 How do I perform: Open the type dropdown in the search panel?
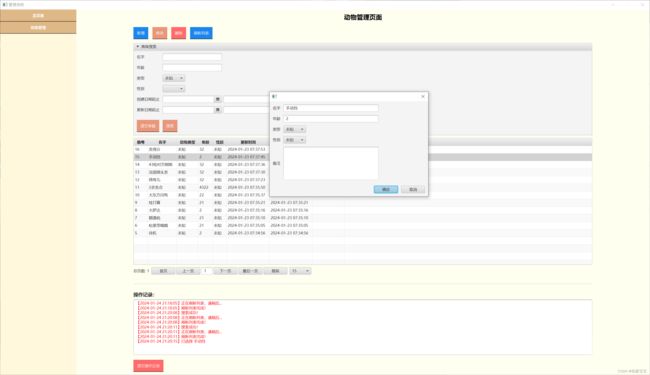tap(174, 78)
